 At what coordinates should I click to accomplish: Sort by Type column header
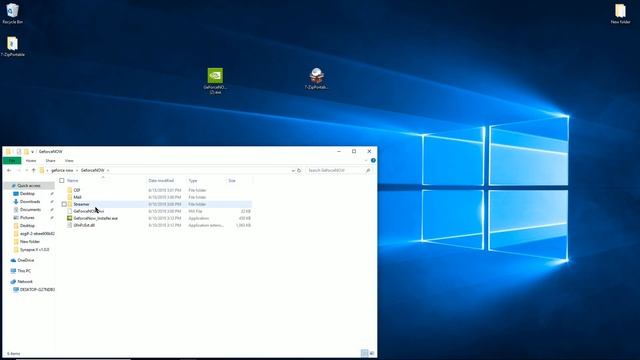coord(193,180)
